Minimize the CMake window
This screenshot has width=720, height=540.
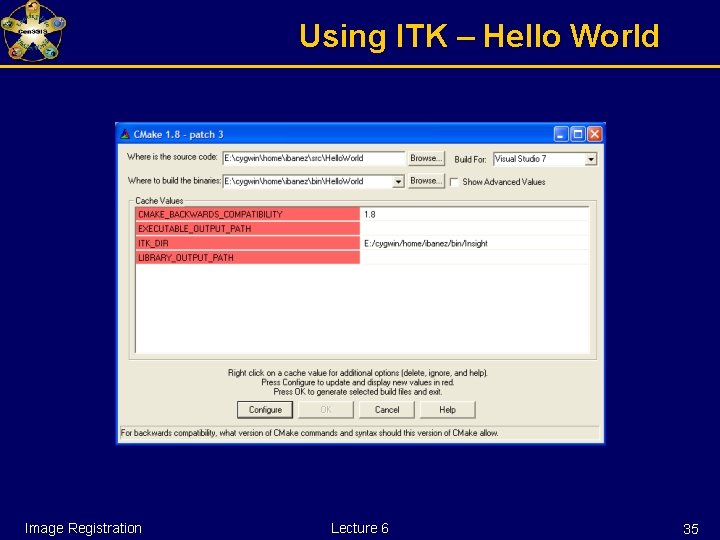point(561,135)
